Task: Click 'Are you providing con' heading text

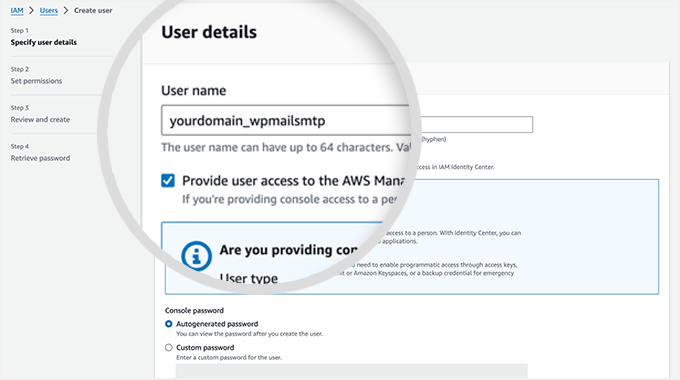Action: pyautogui.click(x=289, y=250)
